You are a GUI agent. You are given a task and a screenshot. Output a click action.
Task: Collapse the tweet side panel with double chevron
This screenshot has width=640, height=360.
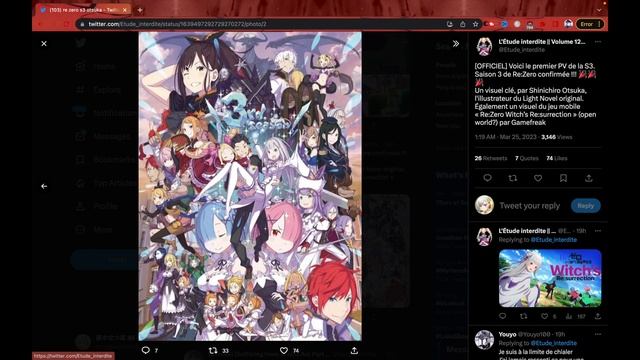[x=456, y=44]
